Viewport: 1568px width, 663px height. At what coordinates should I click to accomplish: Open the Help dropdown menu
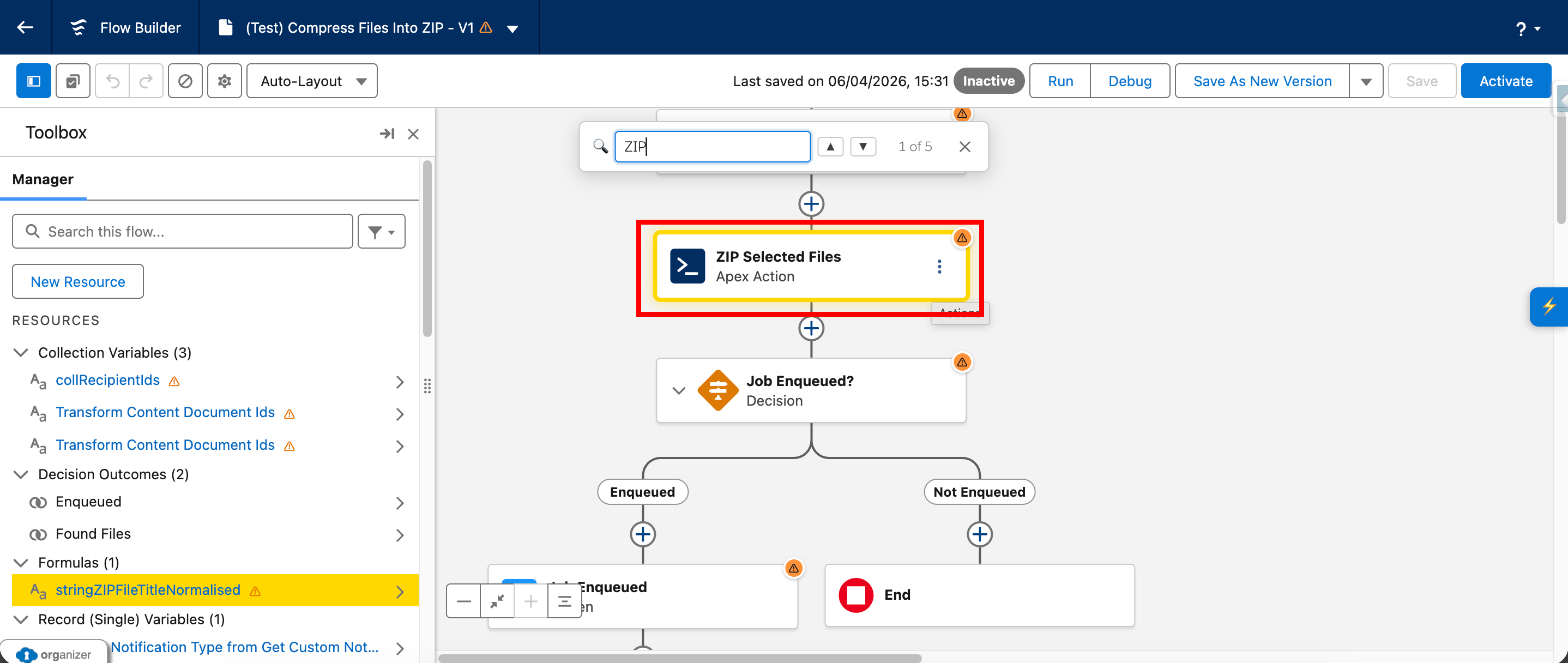point(1527,28)
